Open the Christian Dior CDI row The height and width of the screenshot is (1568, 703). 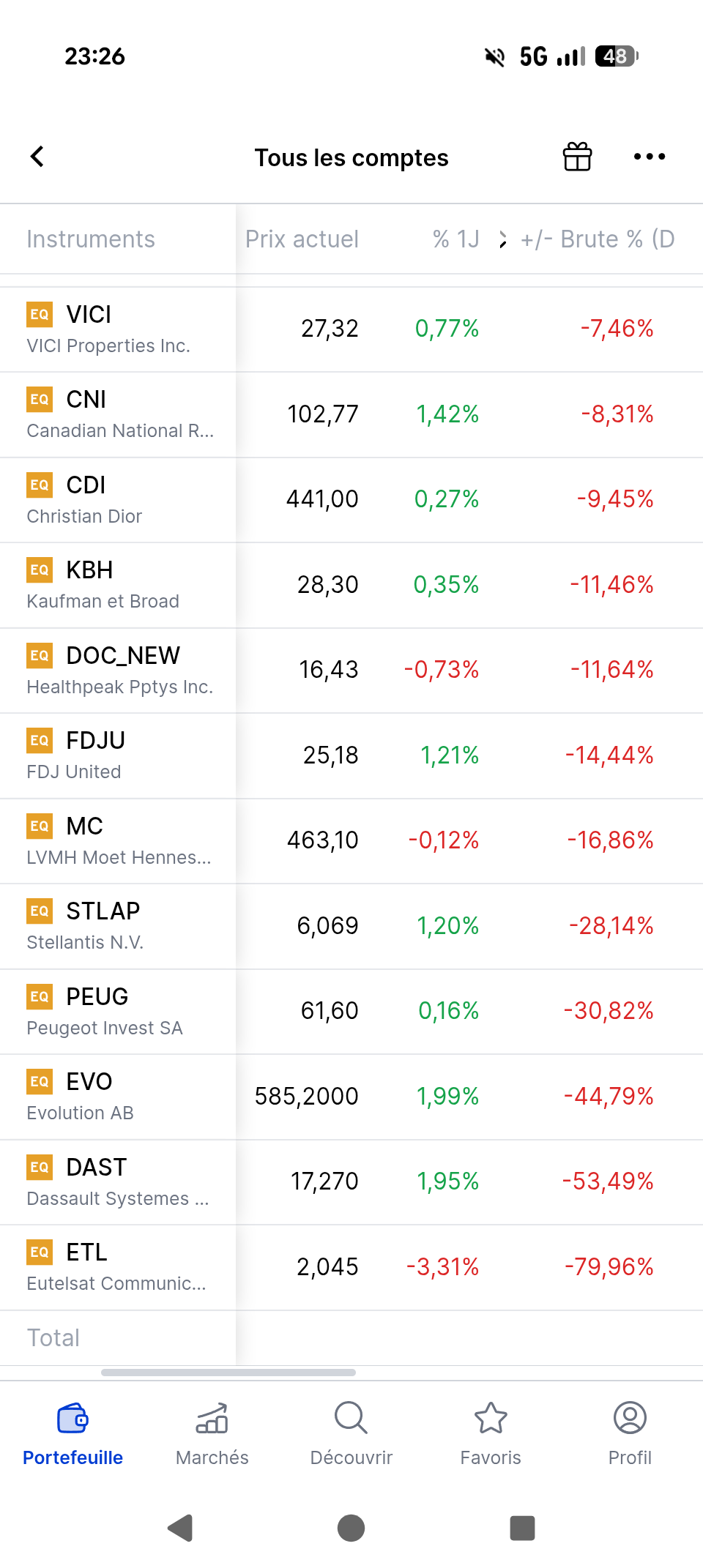(117, 500)
